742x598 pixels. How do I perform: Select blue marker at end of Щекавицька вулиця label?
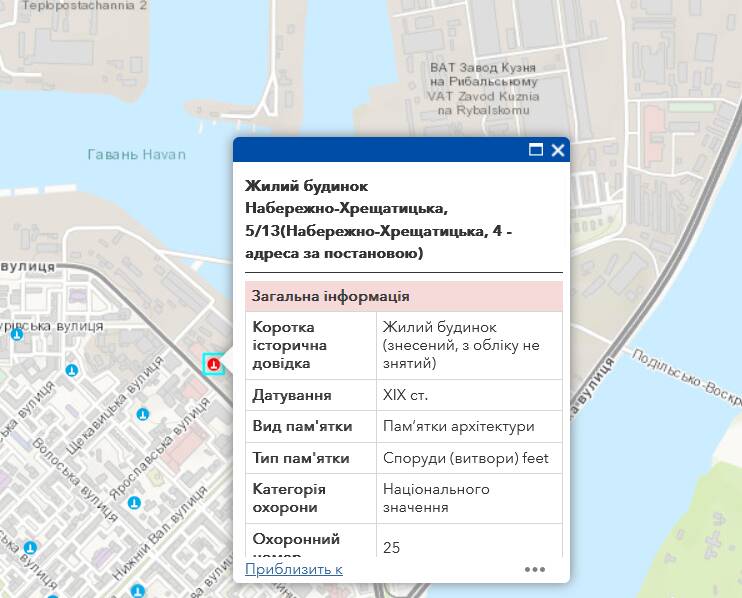pos(143,413)
